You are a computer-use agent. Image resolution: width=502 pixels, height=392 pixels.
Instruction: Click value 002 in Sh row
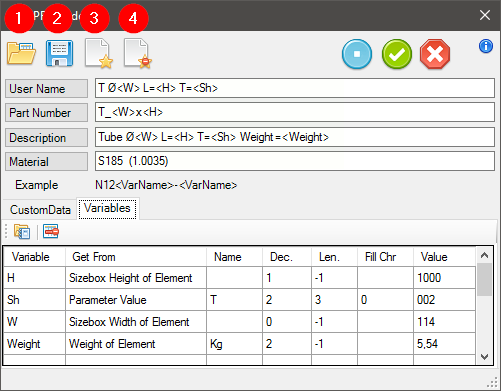pyautogui.click(x=444, y=300)
